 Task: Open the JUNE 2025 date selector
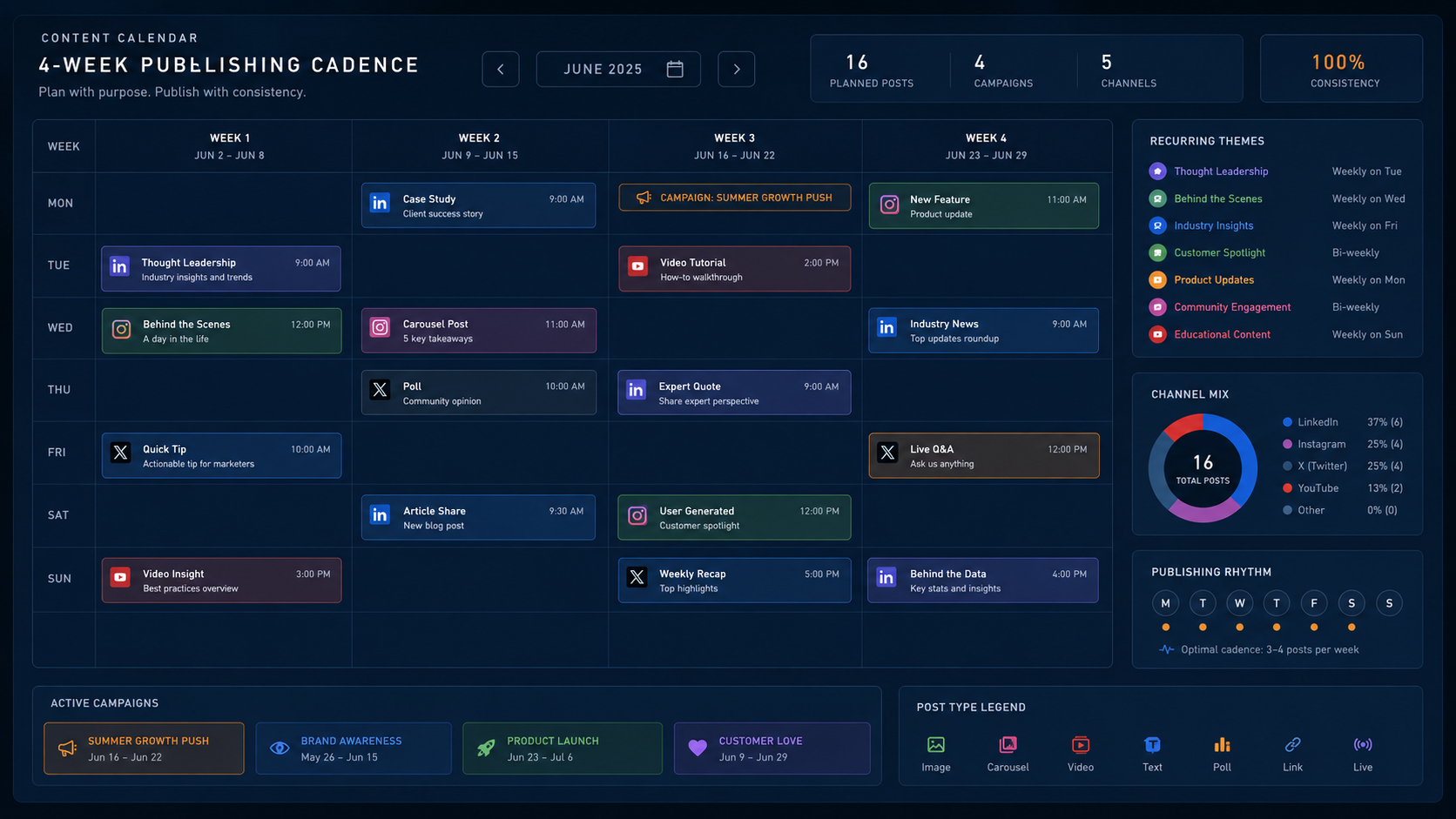pyautogui.click(x=618, y=69)
